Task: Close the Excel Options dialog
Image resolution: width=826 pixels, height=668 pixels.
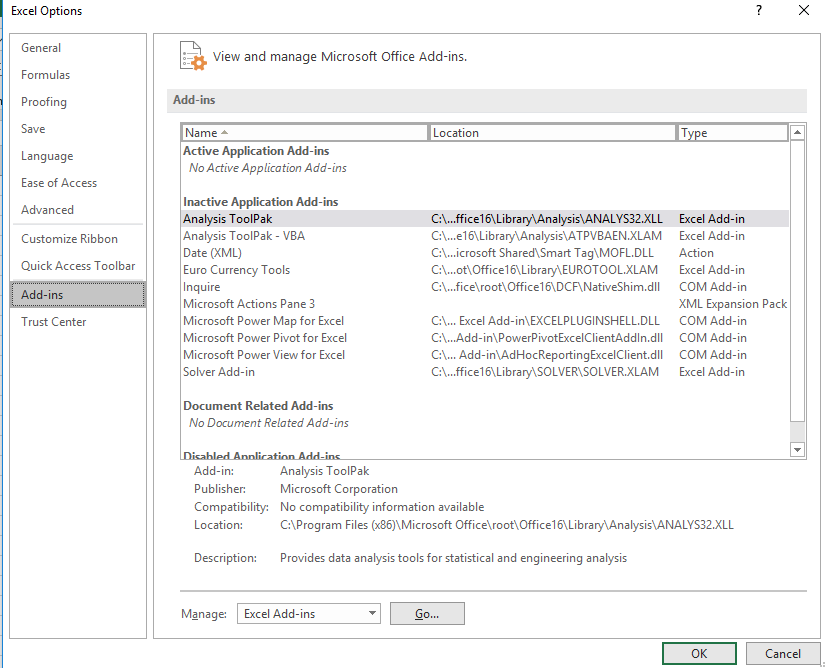Action: 804,11
